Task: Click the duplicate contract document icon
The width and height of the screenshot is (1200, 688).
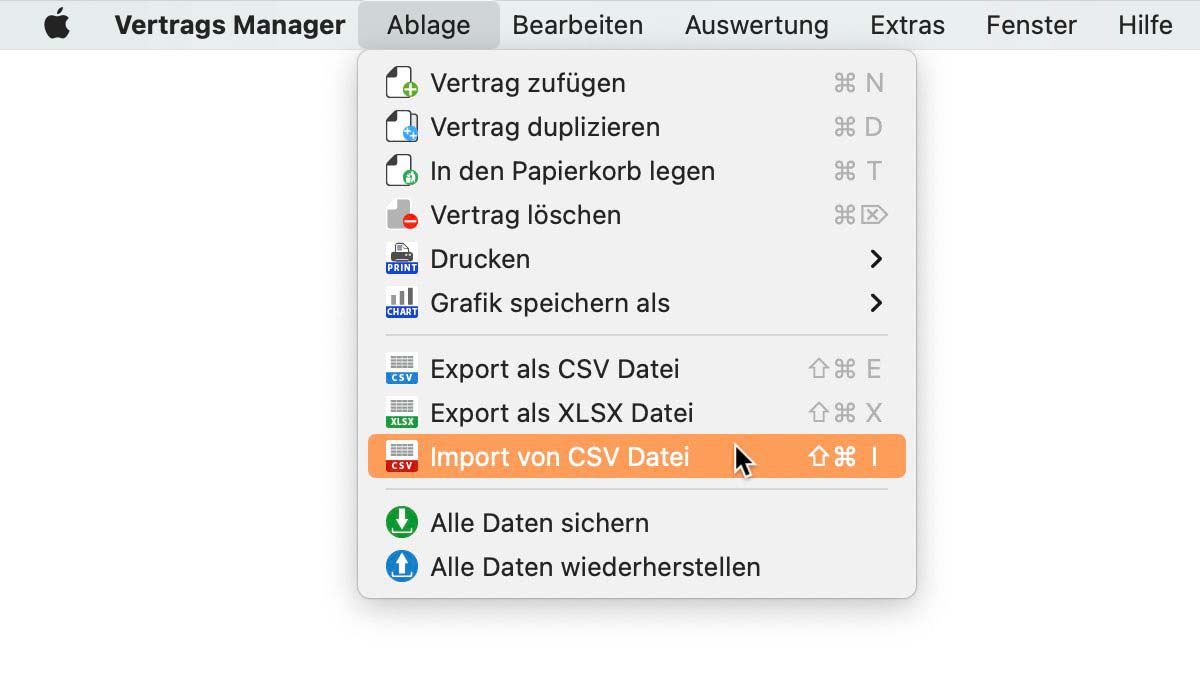Action: (401, 127)
